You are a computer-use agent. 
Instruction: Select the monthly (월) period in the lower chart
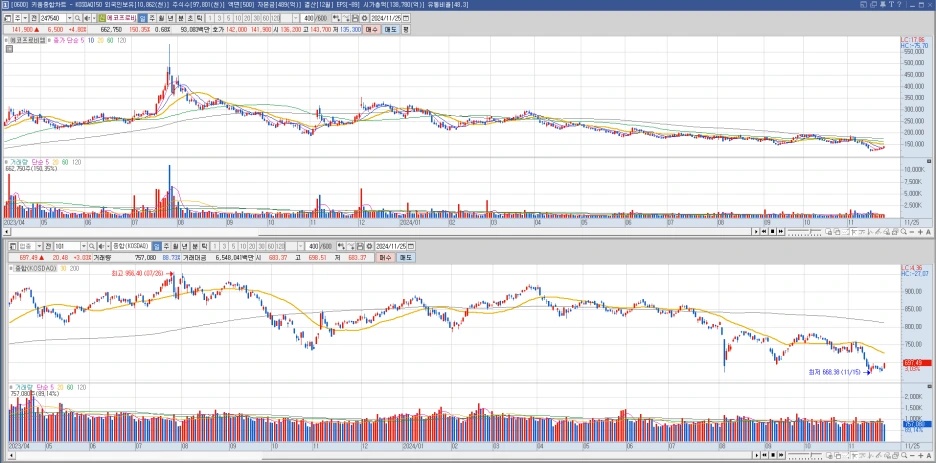[x=176, y=246]
